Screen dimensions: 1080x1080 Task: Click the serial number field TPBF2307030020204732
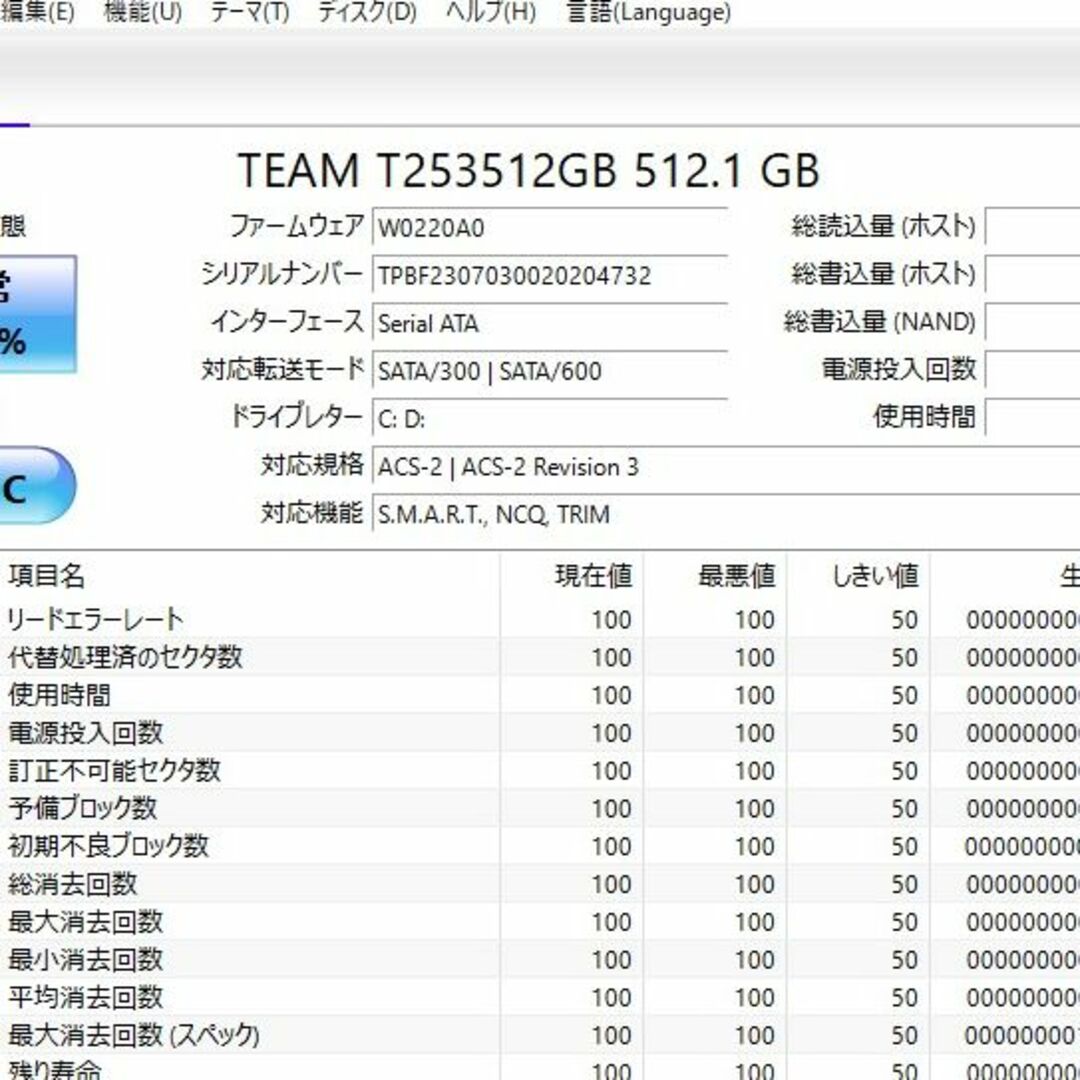point(550,276)
